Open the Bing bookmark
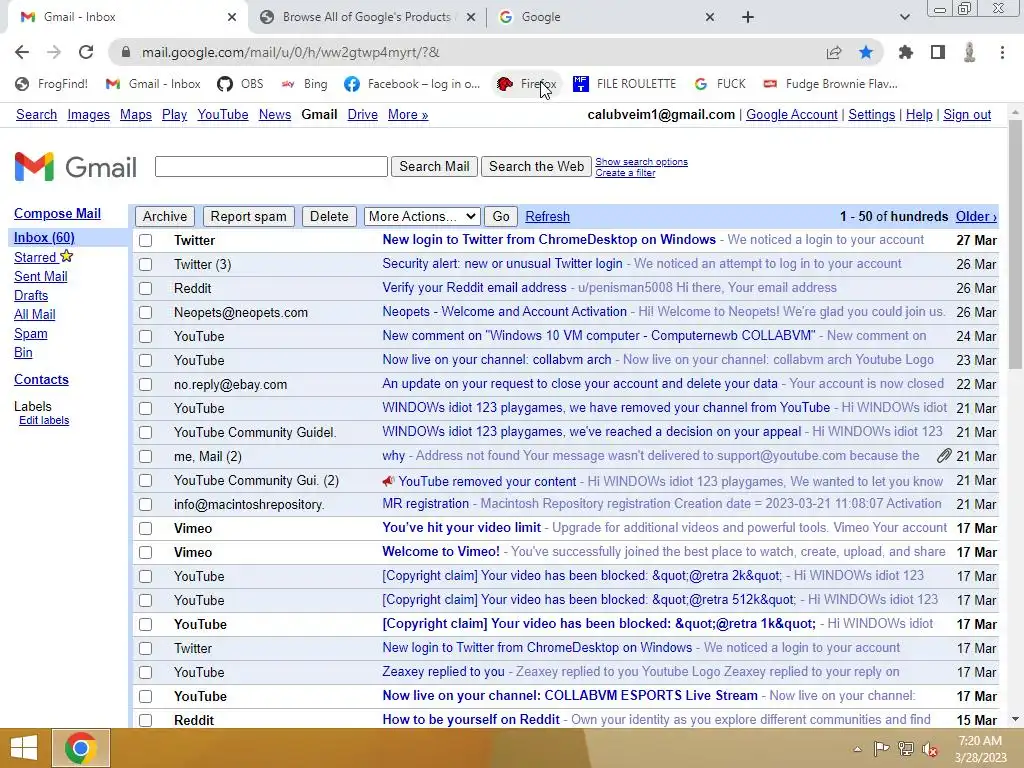Image resolution: width=1024 pixels, height=768 pixels. click(304, 84)
